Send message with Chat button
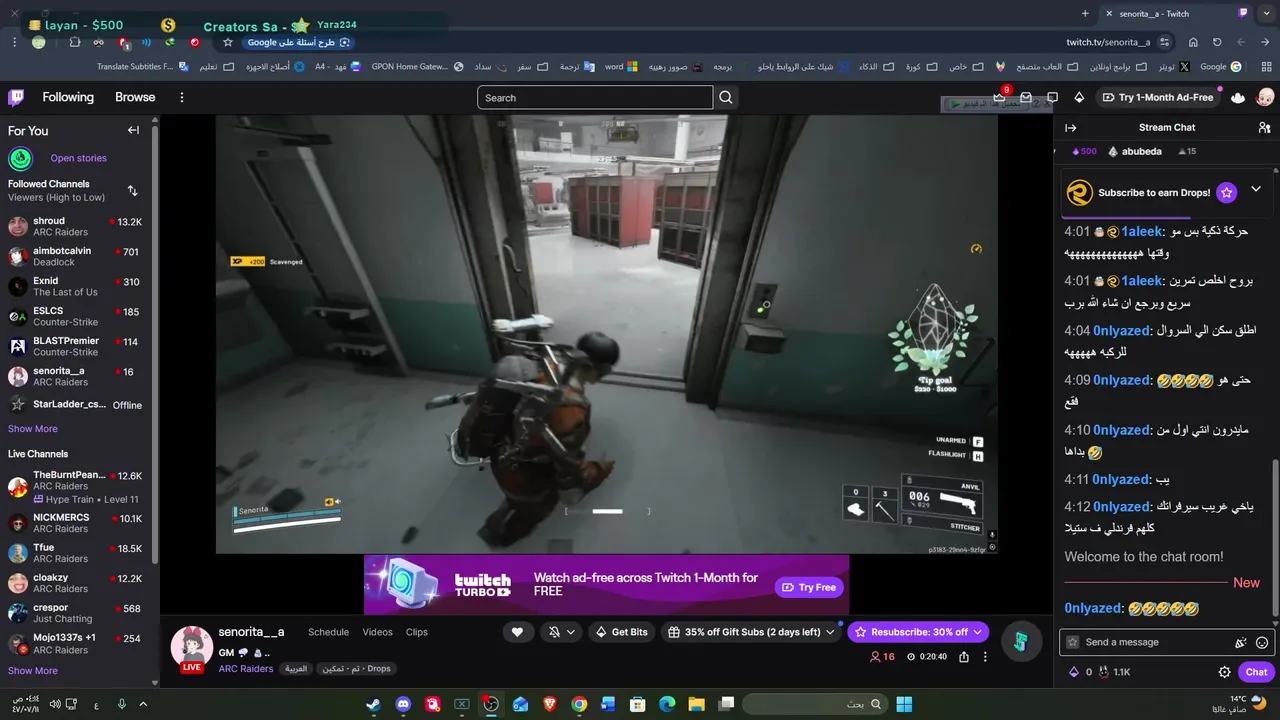The height and width of the screenshot is (720, 1280). [x=1257, y=672]
